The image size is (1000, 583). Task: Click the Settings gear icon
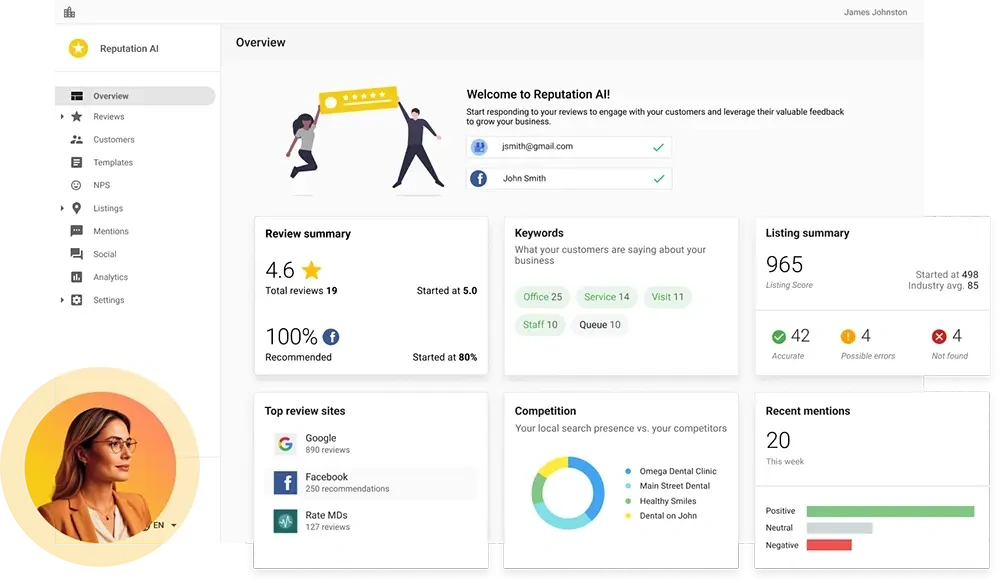pyautogui.click(x=77, y=300)
